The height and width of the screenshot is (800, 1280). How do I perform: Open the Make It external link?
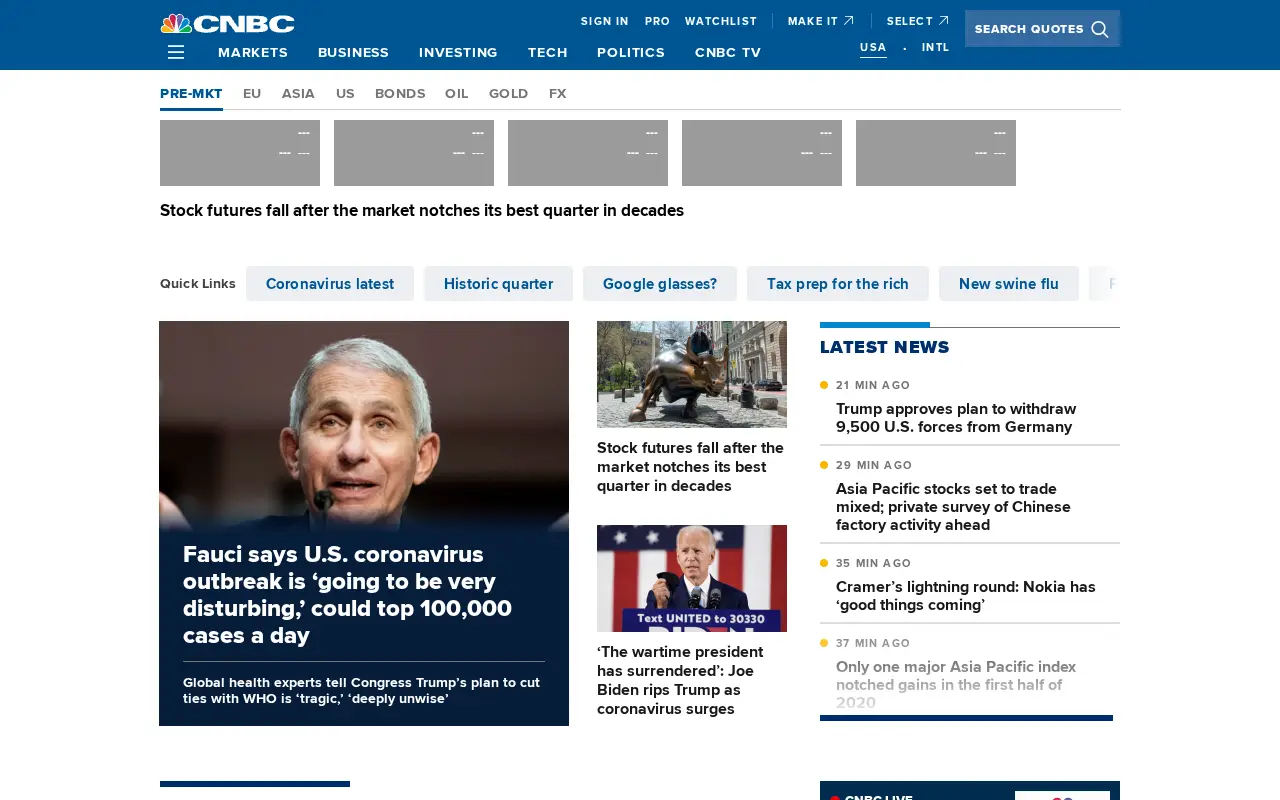tap(820, 21)
